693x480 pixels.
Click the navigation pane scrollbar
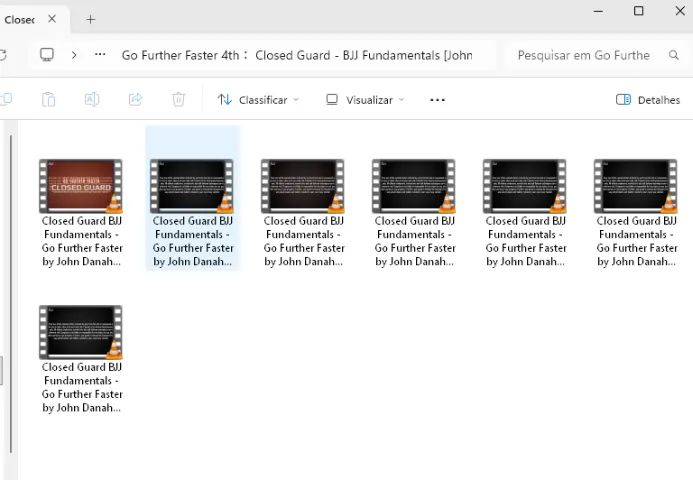[11, 294]
